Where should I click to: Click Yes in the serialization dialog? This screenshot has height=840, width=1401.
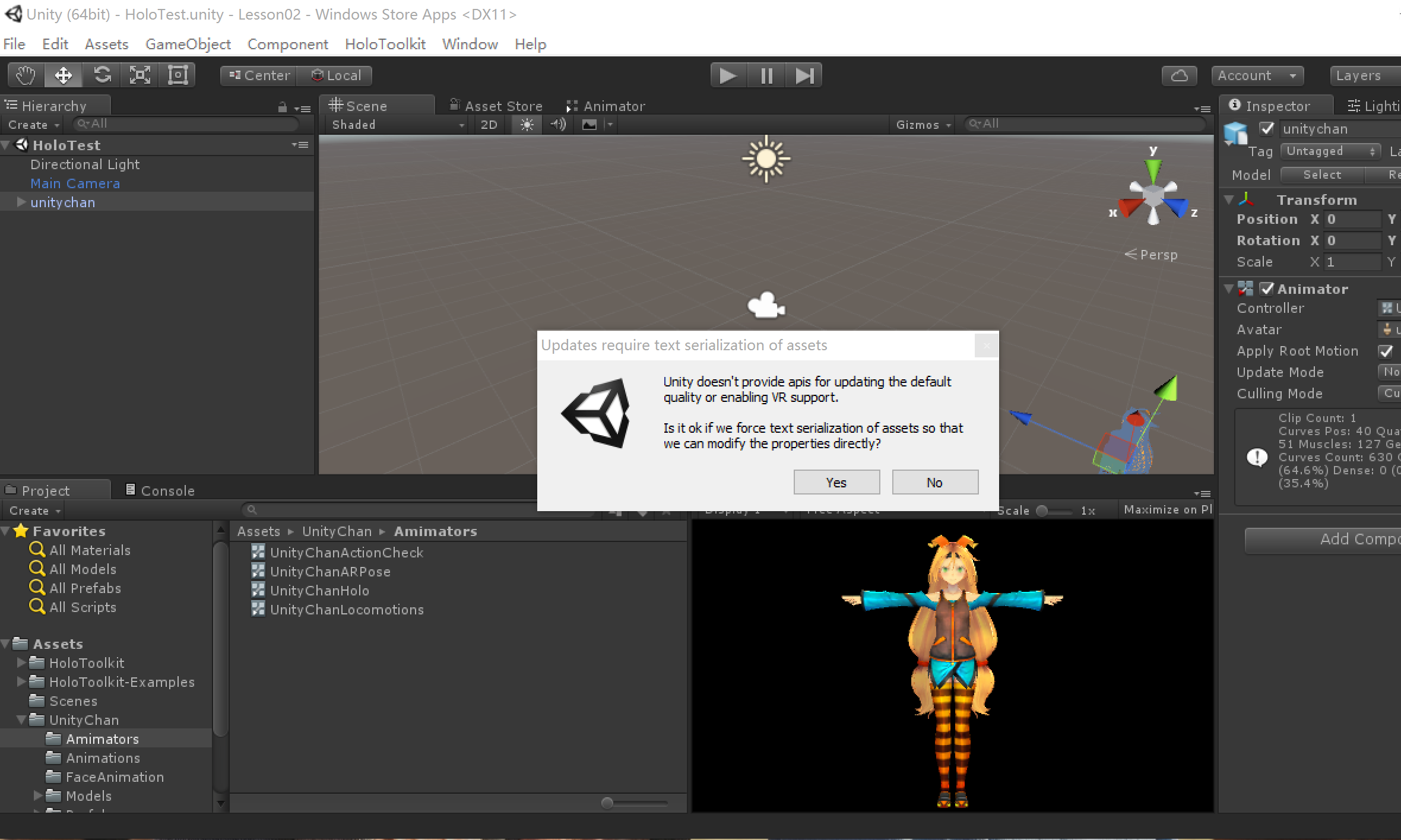coord(836,482)
